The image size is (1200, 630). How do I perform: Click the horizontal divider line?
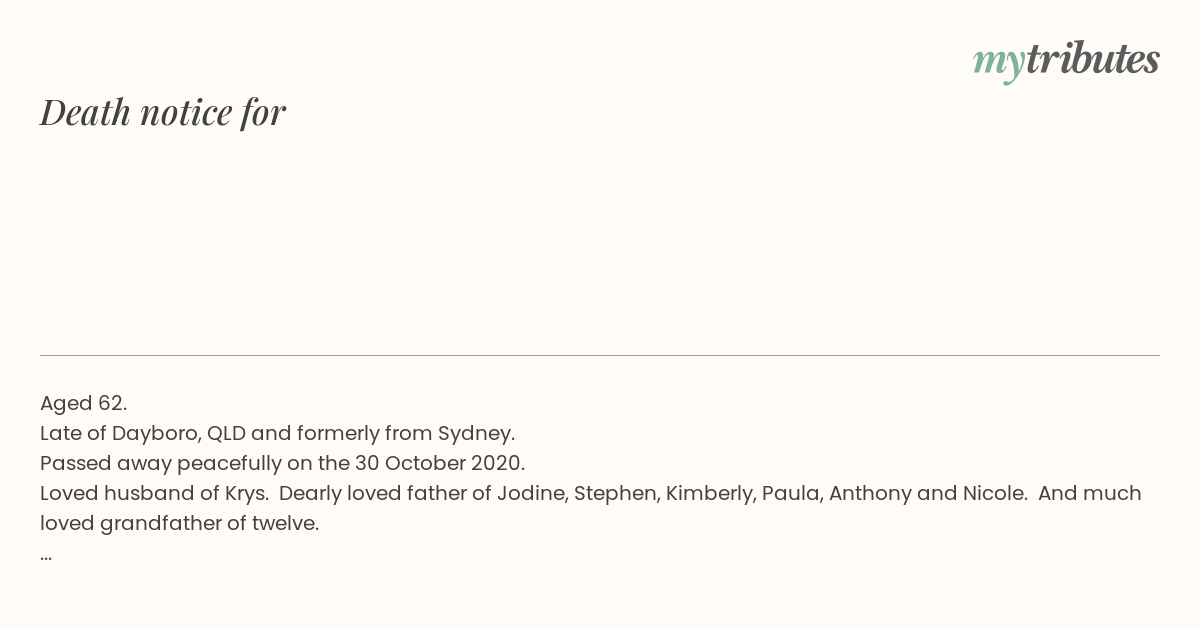(600, 355)
